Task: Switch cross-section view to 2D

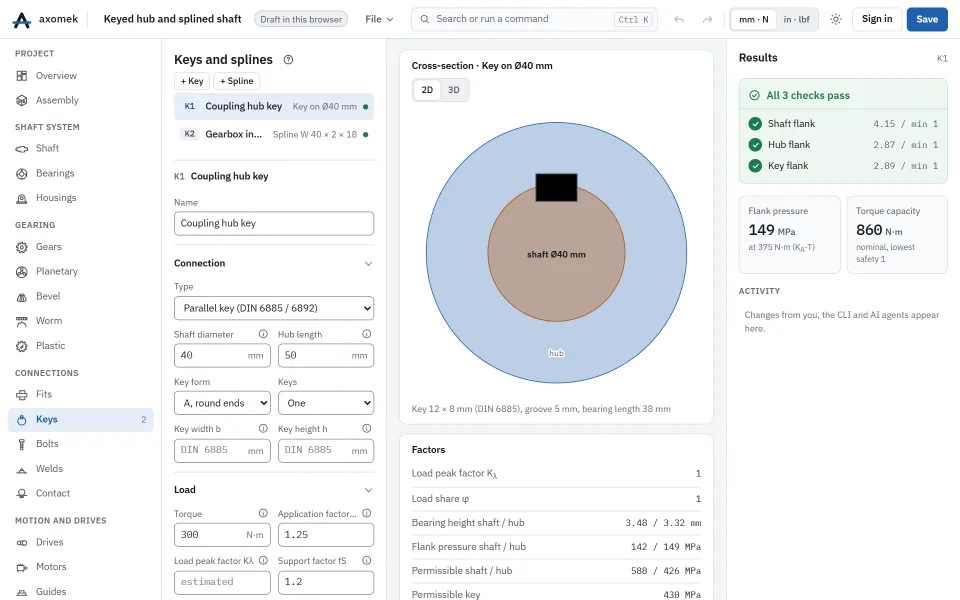Action: [x=427, y=90]
